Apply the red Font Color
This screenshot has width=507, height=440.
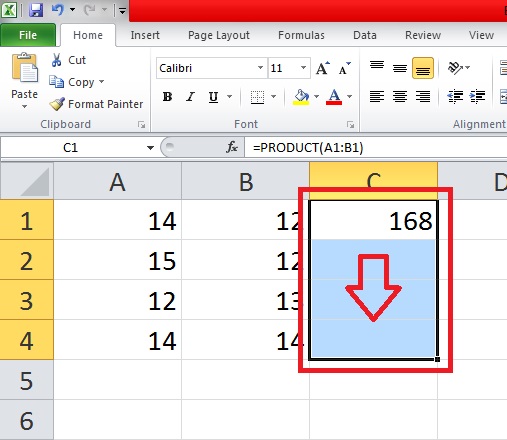[334, 97]
